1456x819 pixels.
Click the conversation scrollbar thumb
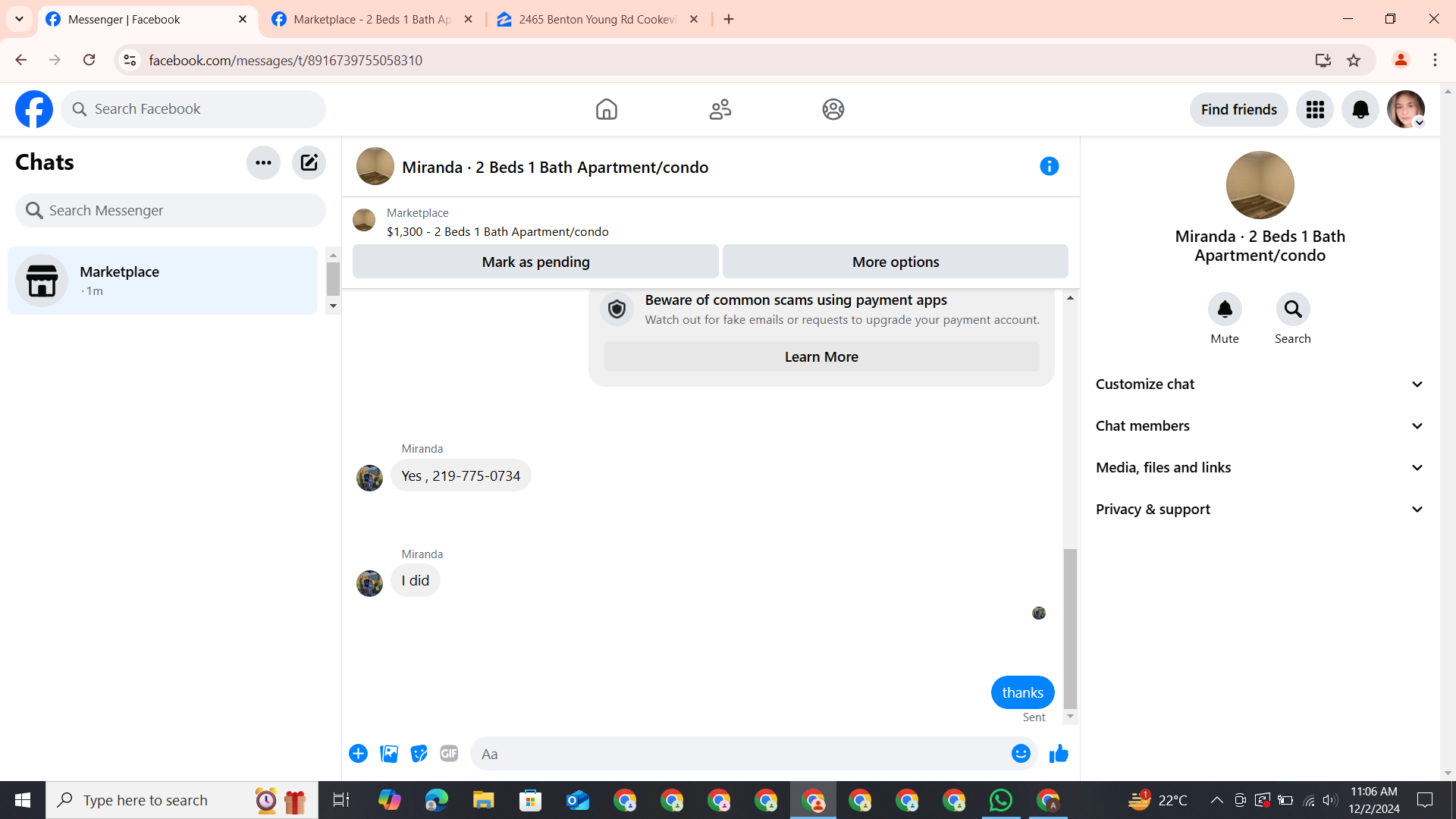pyautogui.click(x=1070, y=629)
